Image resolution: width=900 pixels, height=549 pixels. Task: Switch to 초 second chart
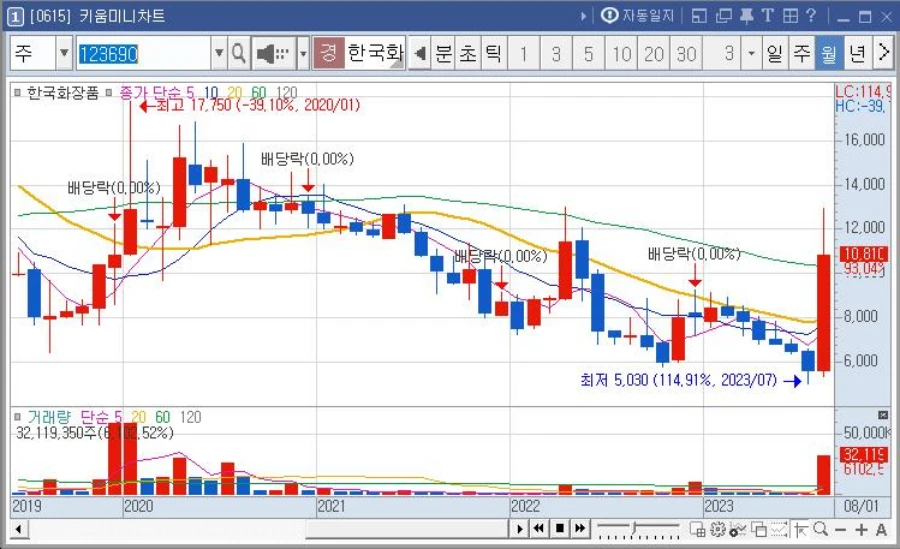pyautogui.click(x=468, y=54)
